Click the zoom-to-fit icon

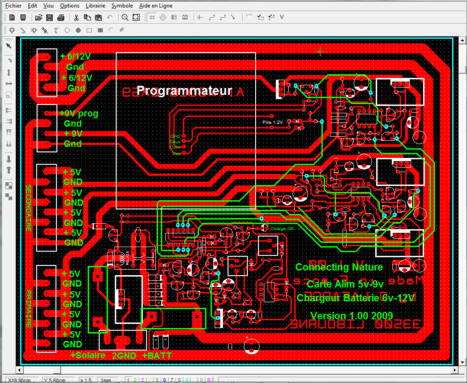tap(136, 17)
